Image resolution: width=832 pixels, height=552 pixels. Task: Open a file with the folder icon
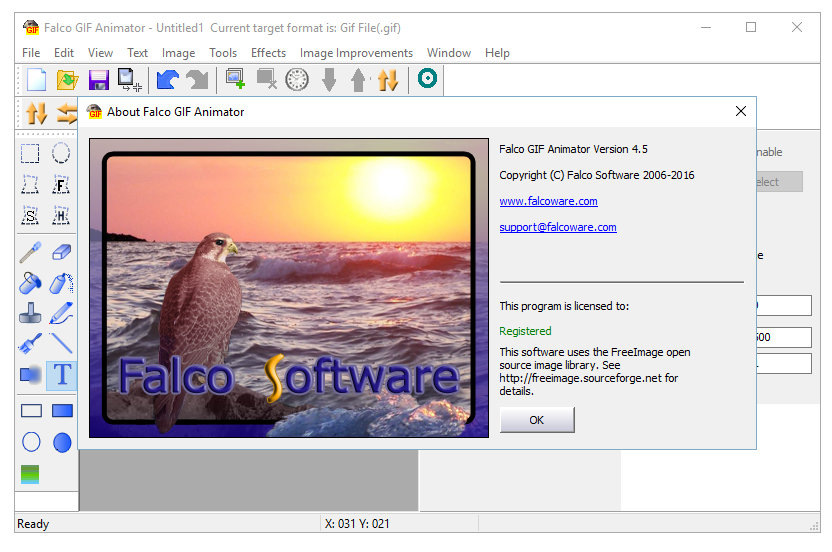67,80
